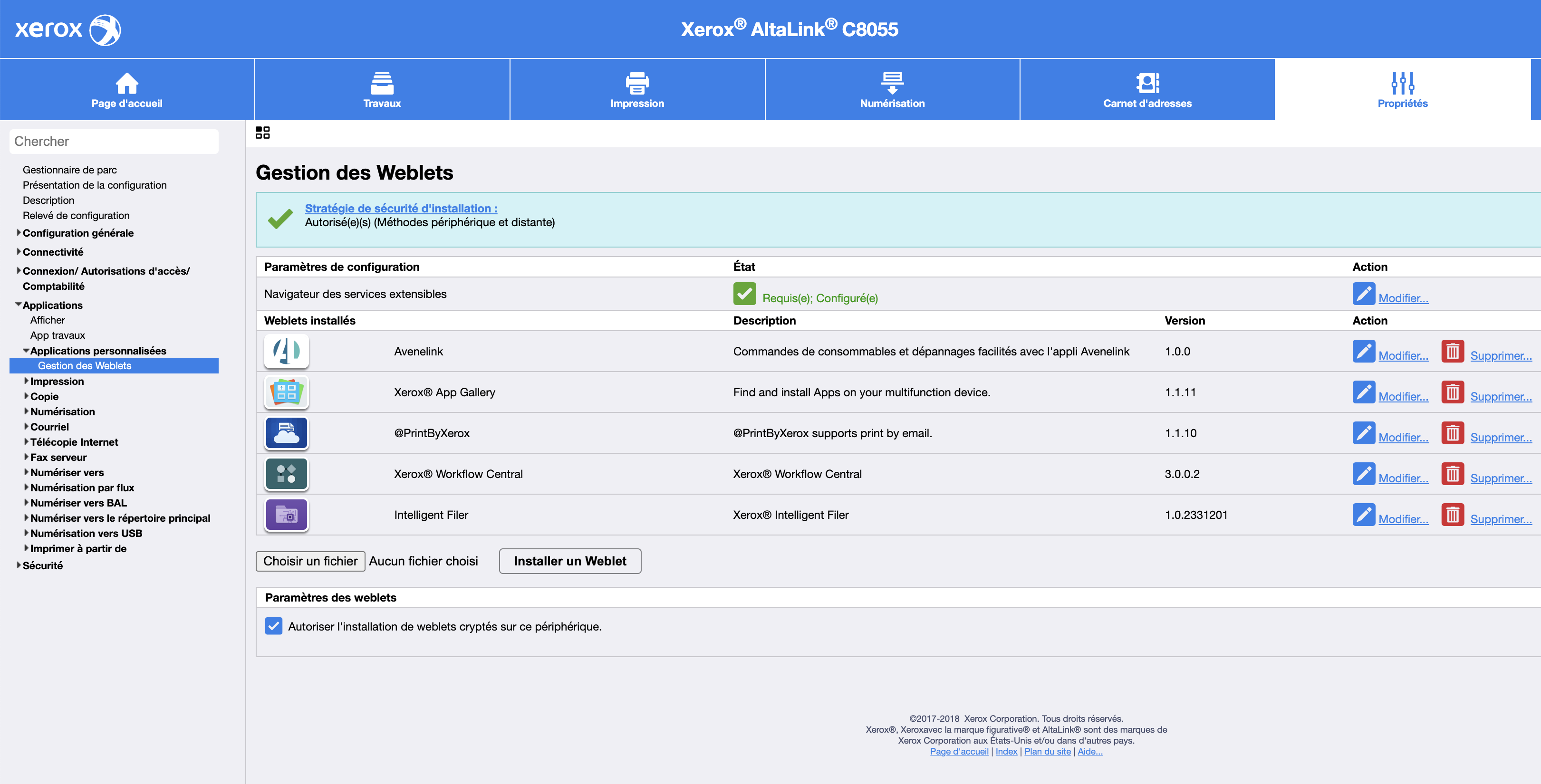Toggle the encrypted weblets installation checkbox
This screenshot has width=1541, height=784.
tap(273, 625)
